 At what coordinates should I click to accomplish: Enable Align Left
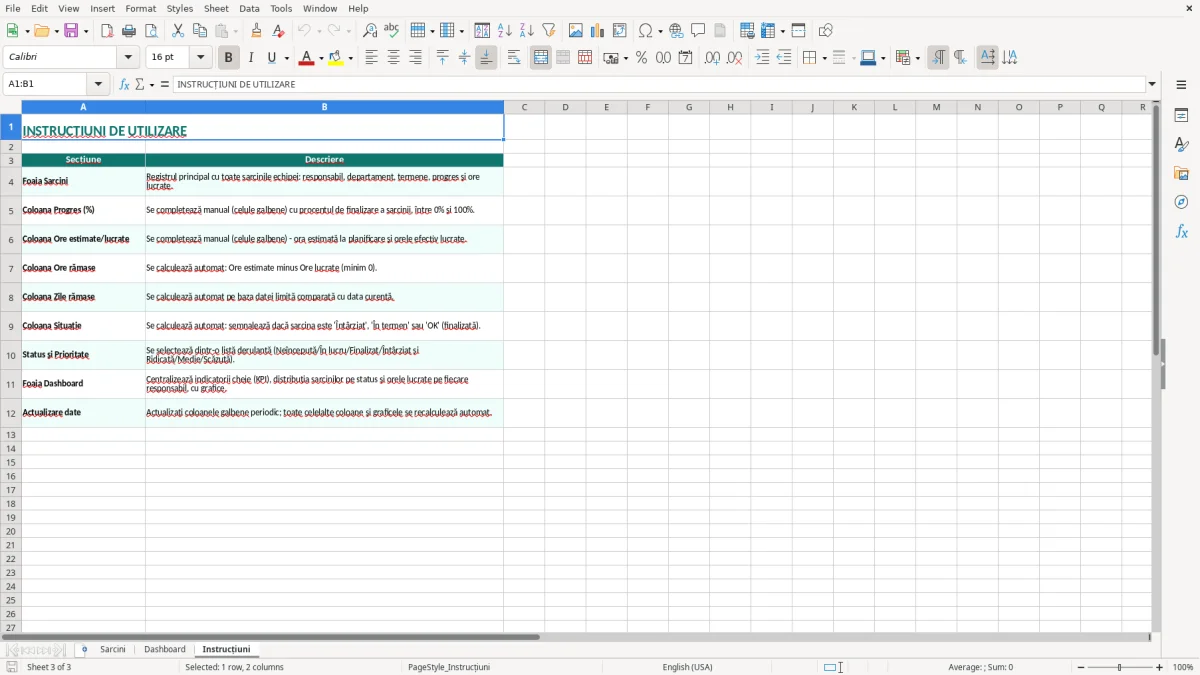click(372, 58)
